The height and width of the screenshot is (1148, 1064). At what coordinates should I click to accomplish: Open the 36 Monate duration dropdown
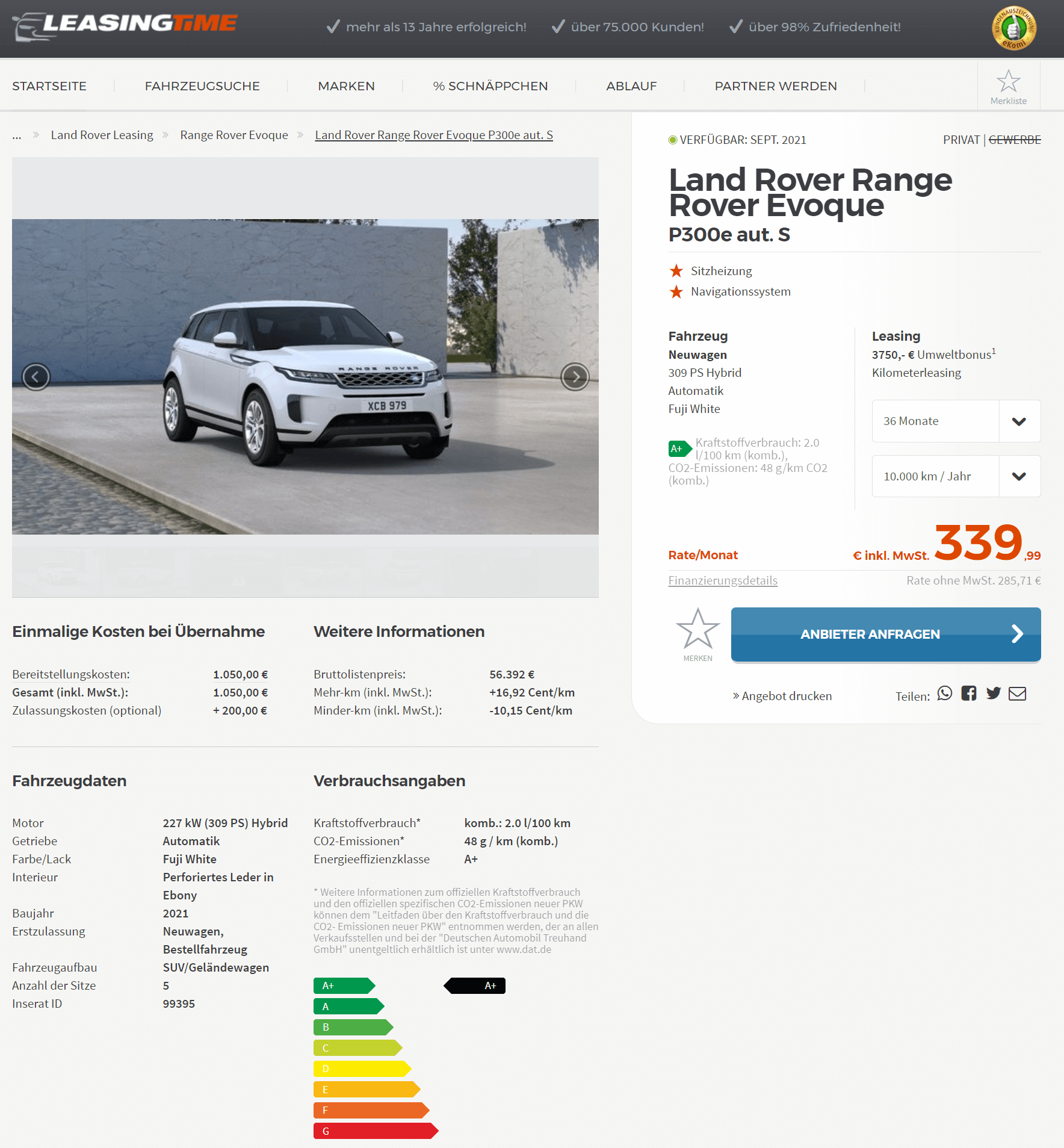coord(956,421)
